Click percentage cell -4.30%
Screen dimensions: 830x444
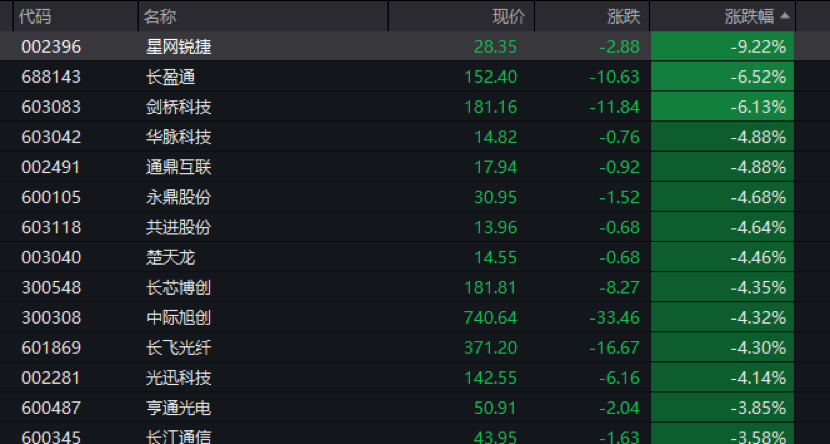tap(723, 348)
